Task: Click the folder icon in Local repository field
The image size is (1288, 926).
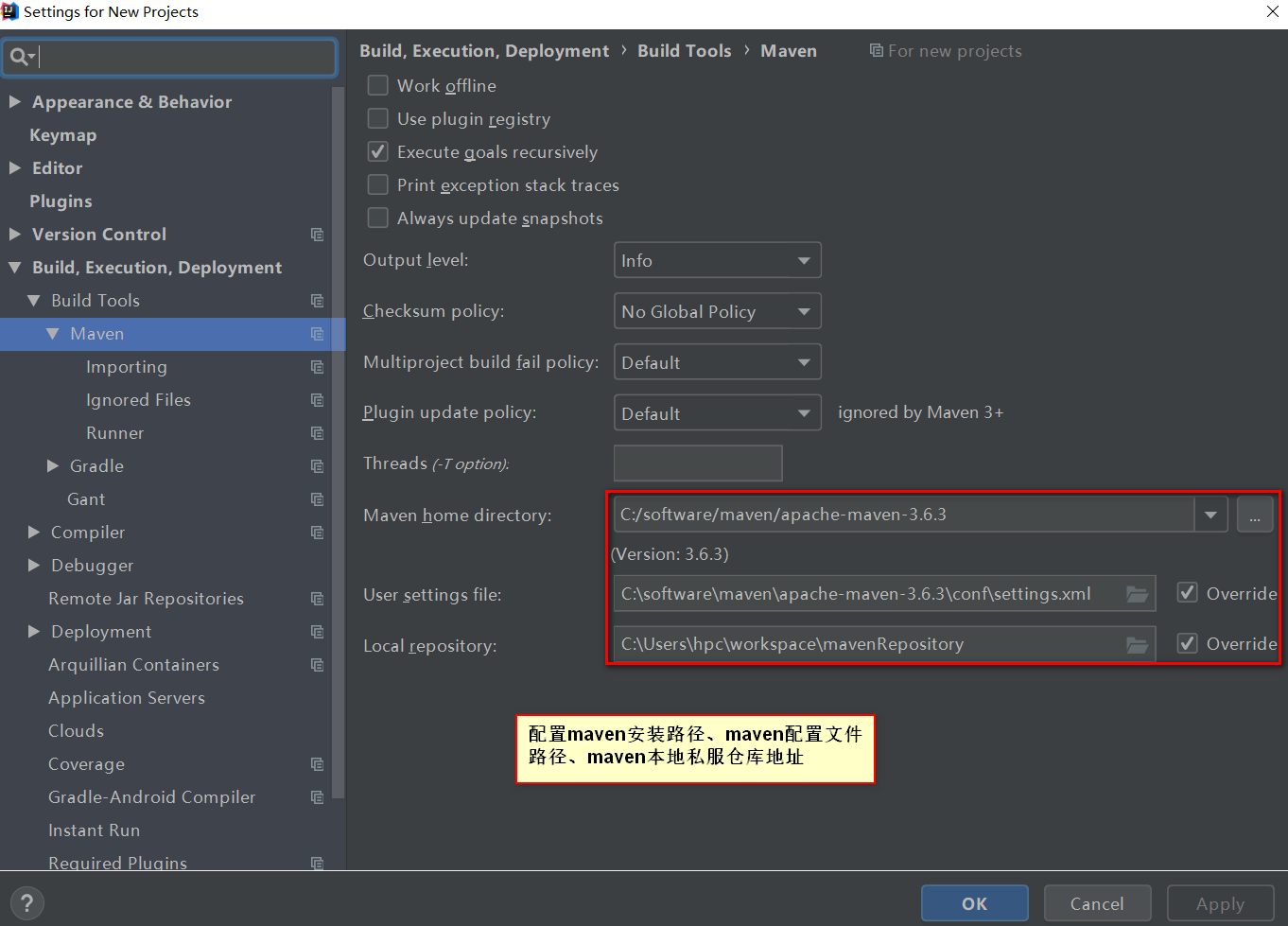Action: pyautogui.click(x=1137, y=645)
